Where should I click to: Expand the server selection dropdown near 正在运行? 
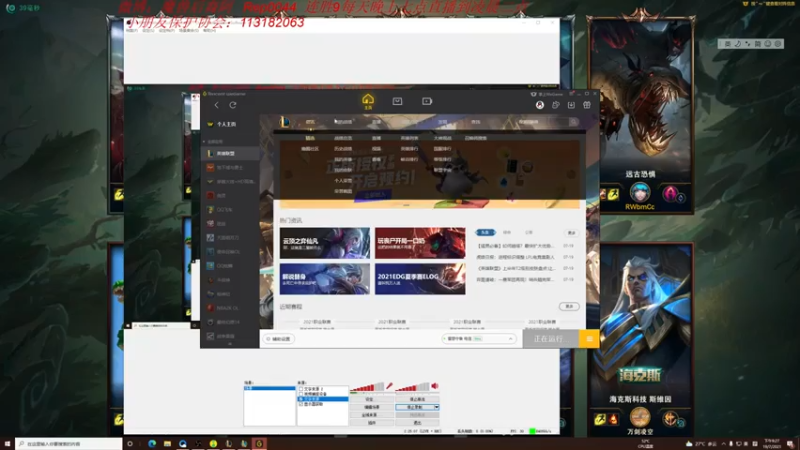point(510,339)
